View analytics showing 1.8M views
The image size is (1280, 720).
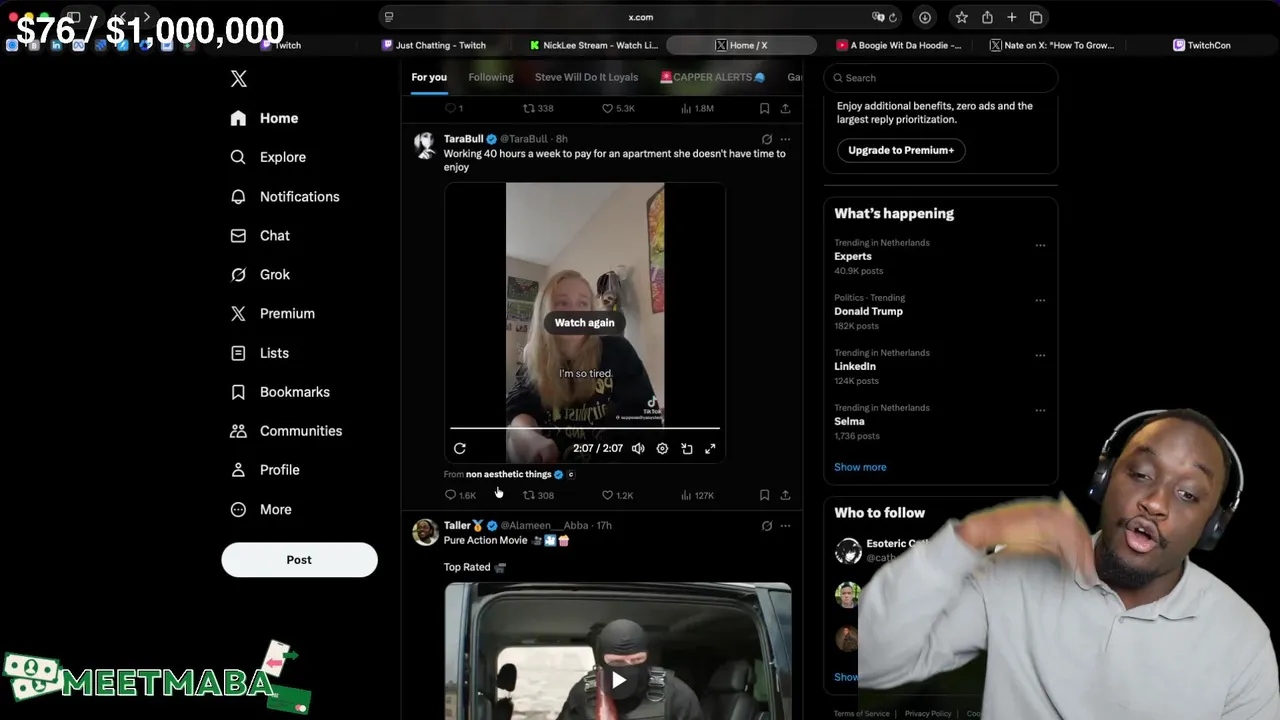(x=697, y=108)
